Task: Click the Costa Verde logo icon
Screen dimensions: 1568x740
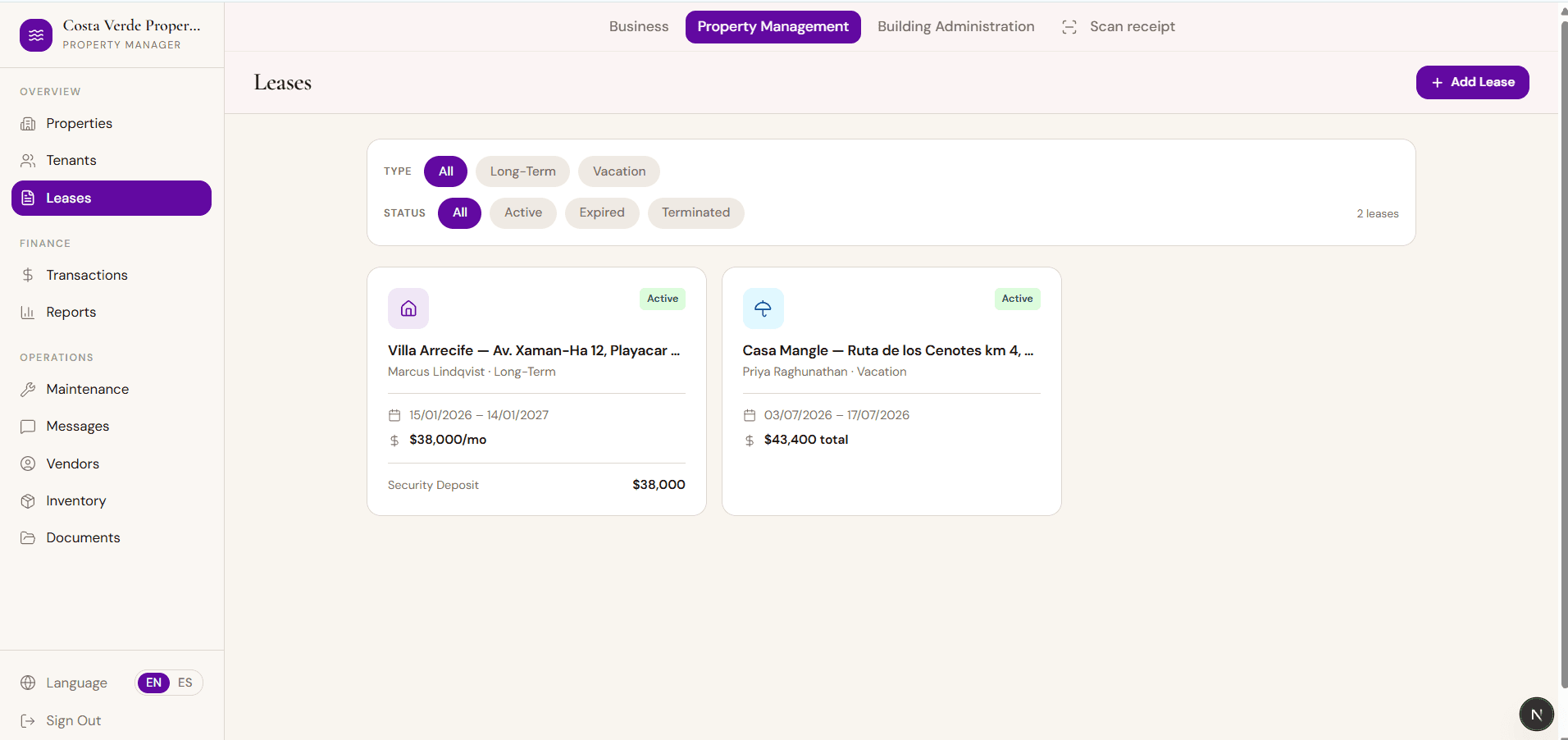Action: point(36,35)
